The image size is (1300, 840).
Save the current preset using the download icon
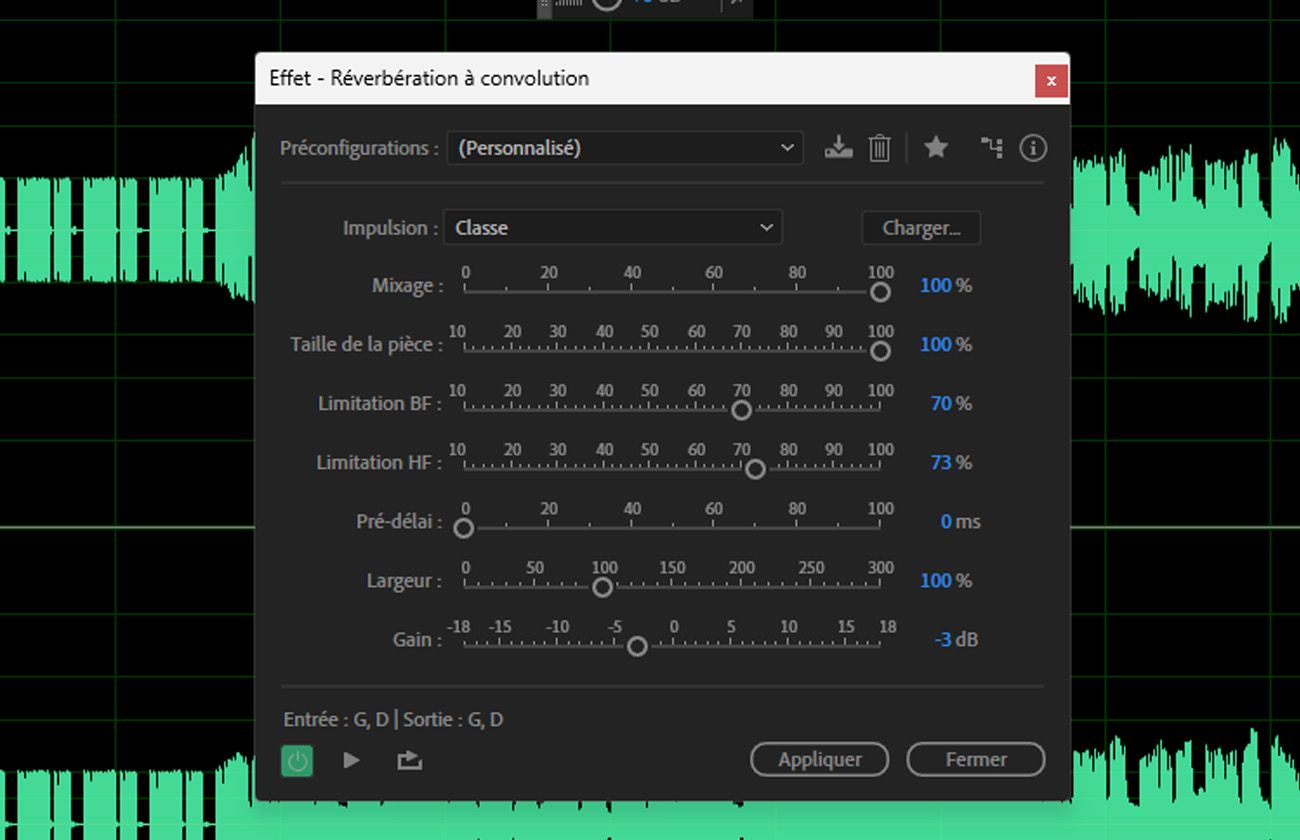[x=839, y=147]
